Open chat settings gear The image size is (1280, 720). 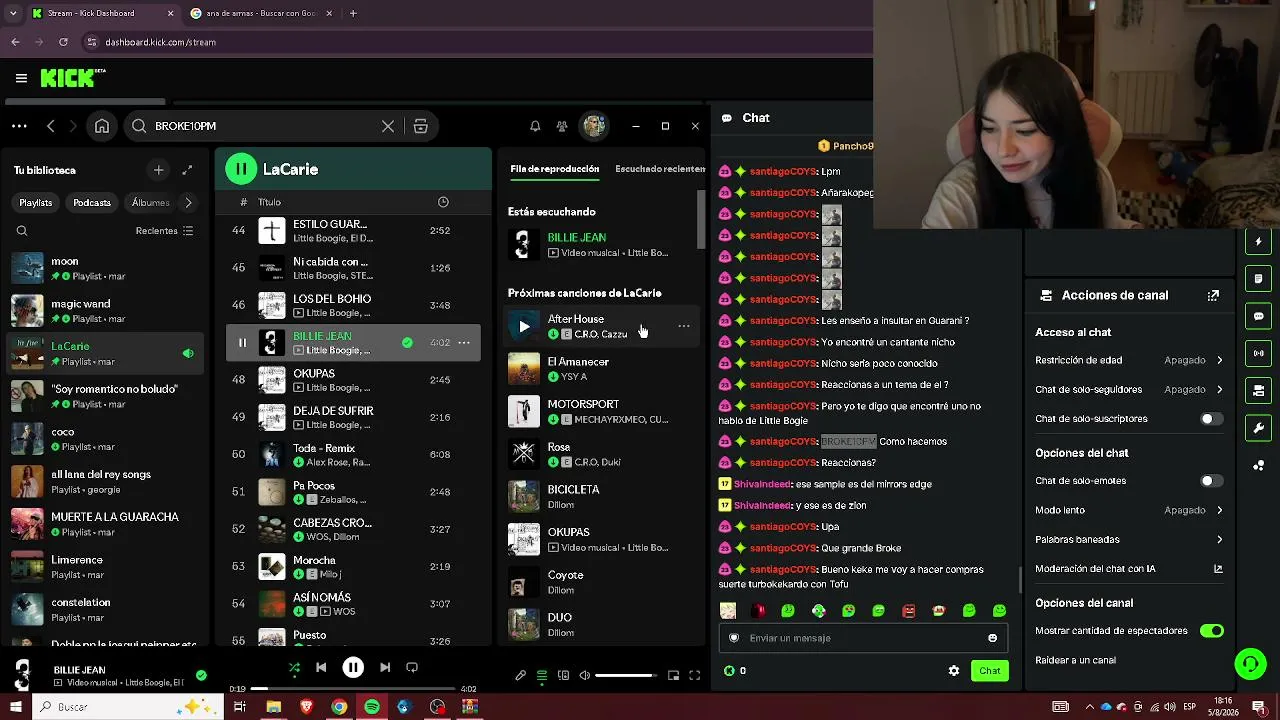(x=954, y=671)
